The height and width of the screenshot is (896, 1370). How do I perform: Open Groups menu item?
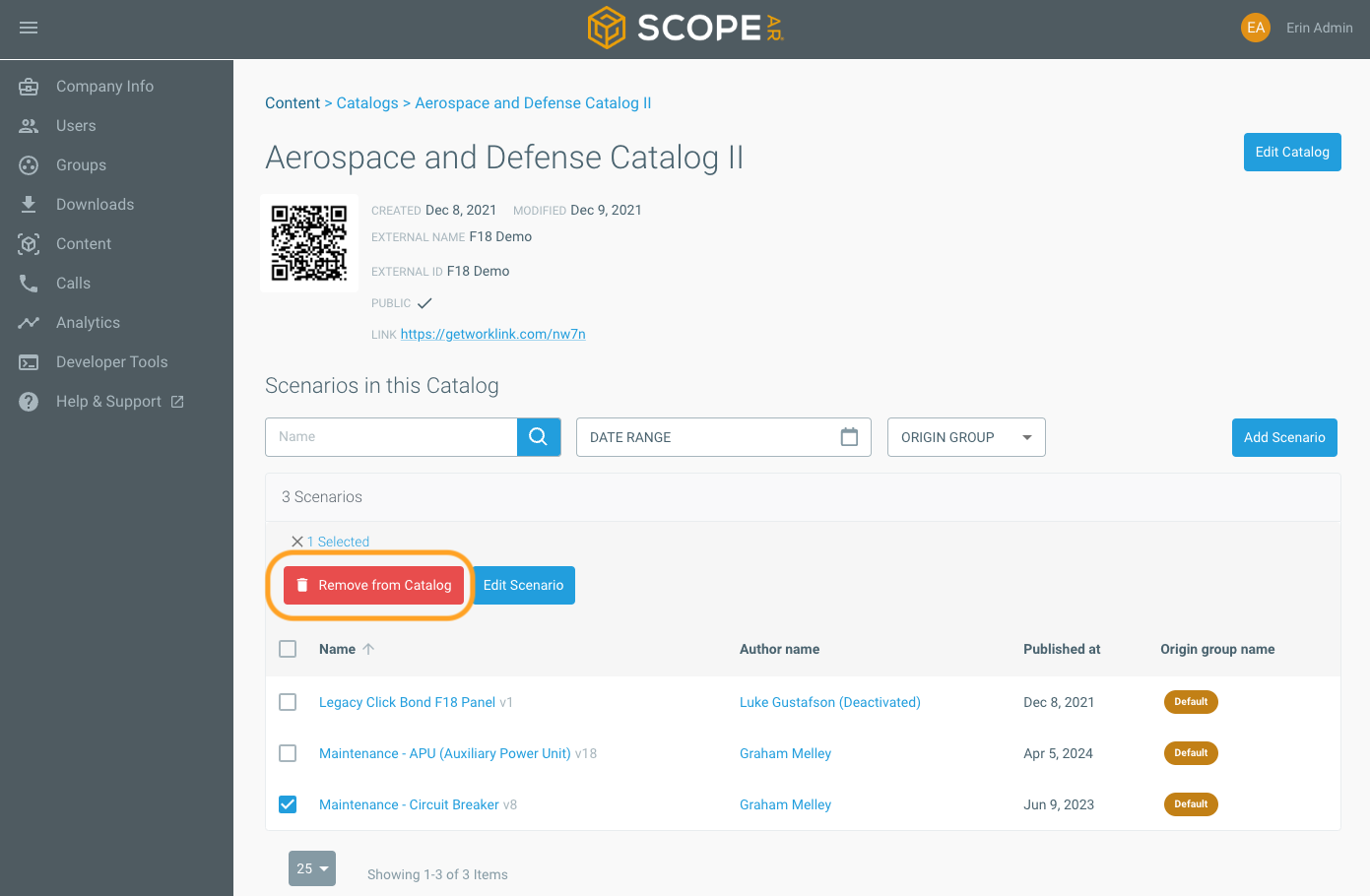81,165
